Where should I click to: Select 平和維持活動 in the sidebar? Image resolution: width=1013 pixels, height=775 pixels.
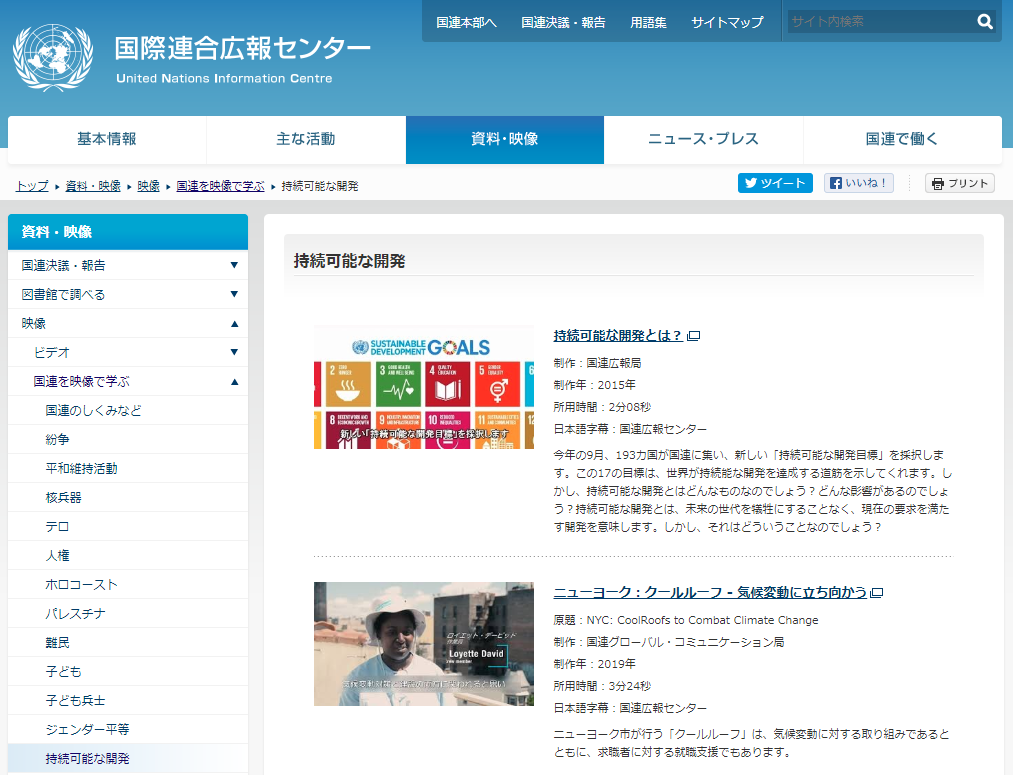(x=128, y=469)
